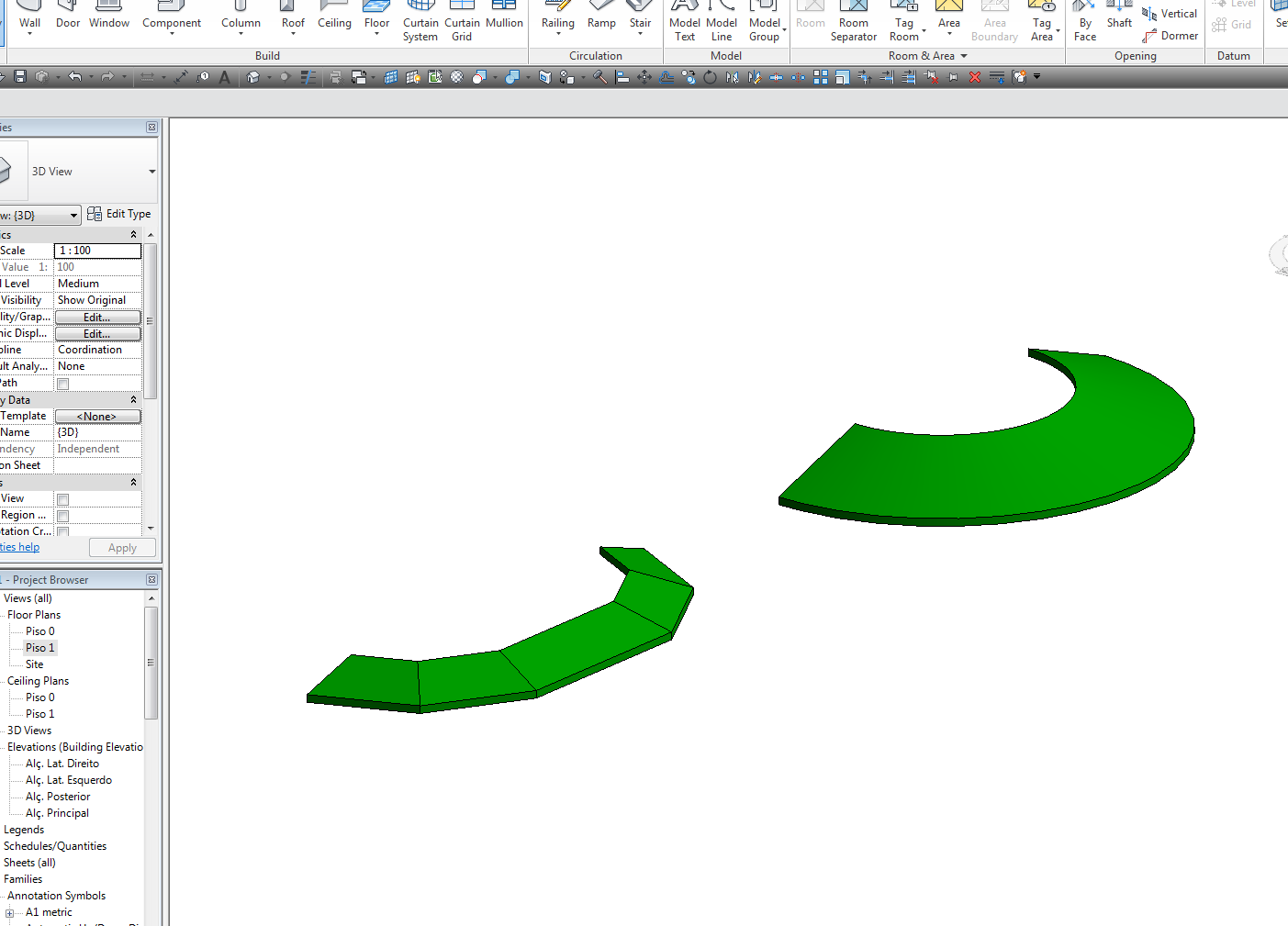Click the Pin element icon
This screenshot has height=926, width=1288.
953,77
